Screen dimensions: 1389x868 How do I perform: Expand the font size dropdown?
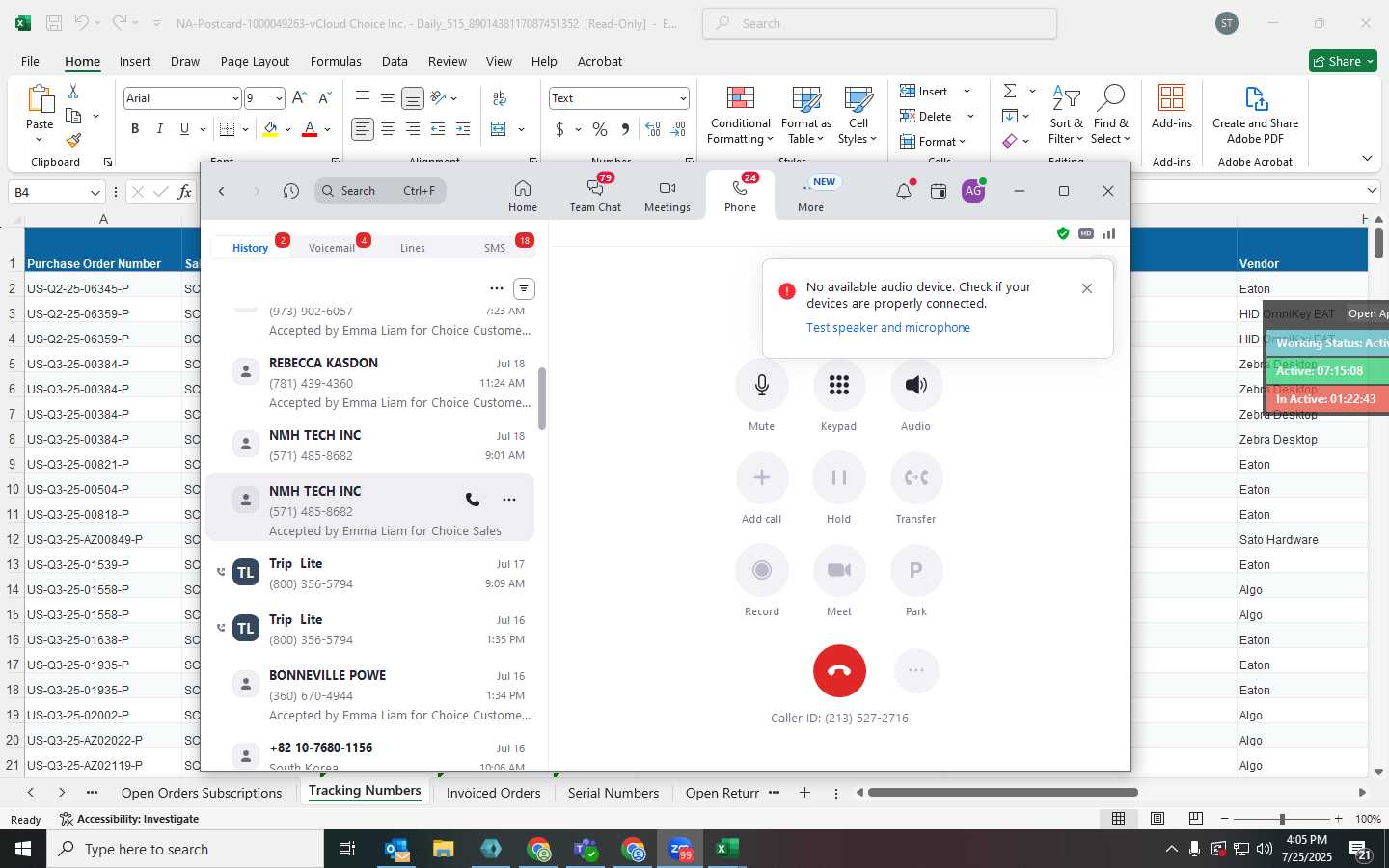(x=279, y=98)
